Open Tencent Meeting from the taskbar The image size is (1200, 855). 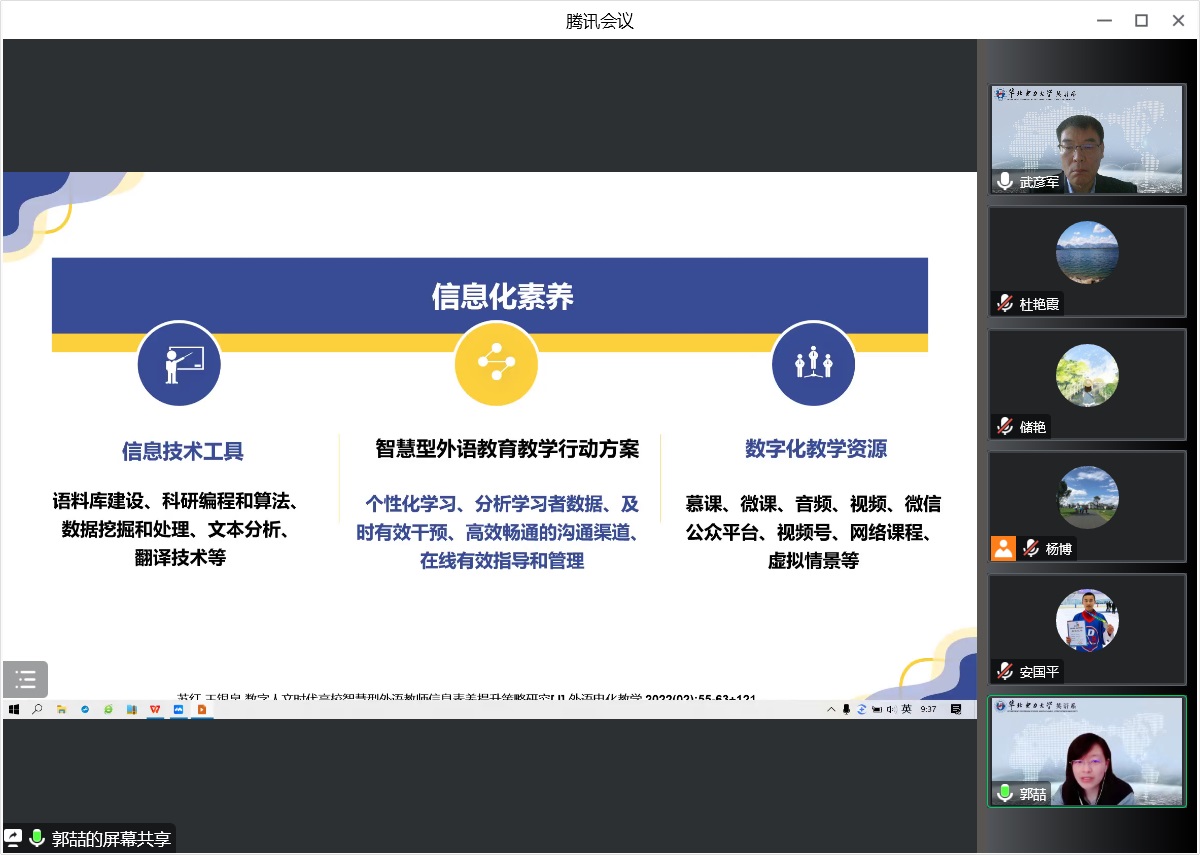coord(178,708)
